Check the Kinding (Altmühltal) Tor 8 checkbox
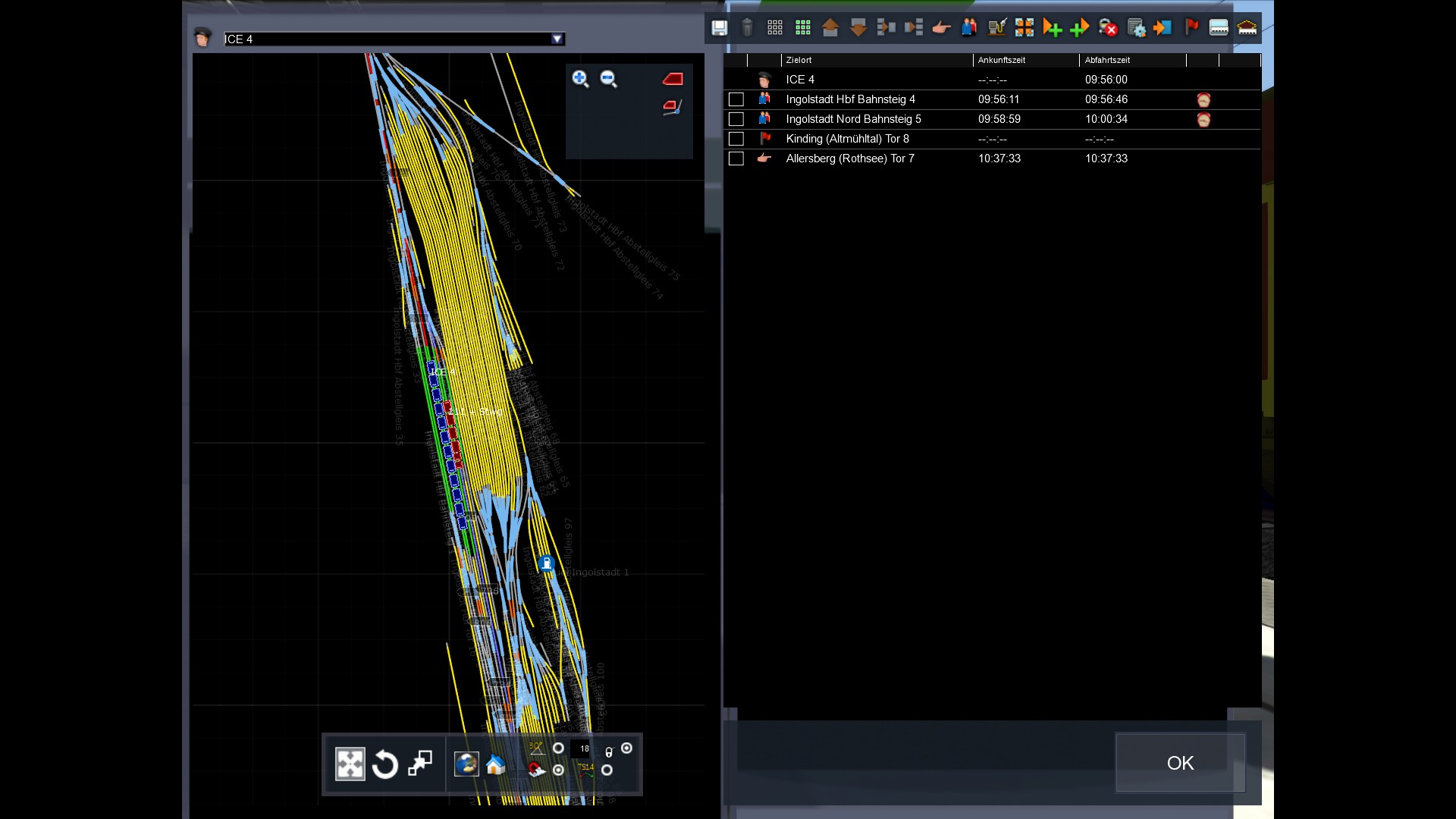 pos(736,139)
